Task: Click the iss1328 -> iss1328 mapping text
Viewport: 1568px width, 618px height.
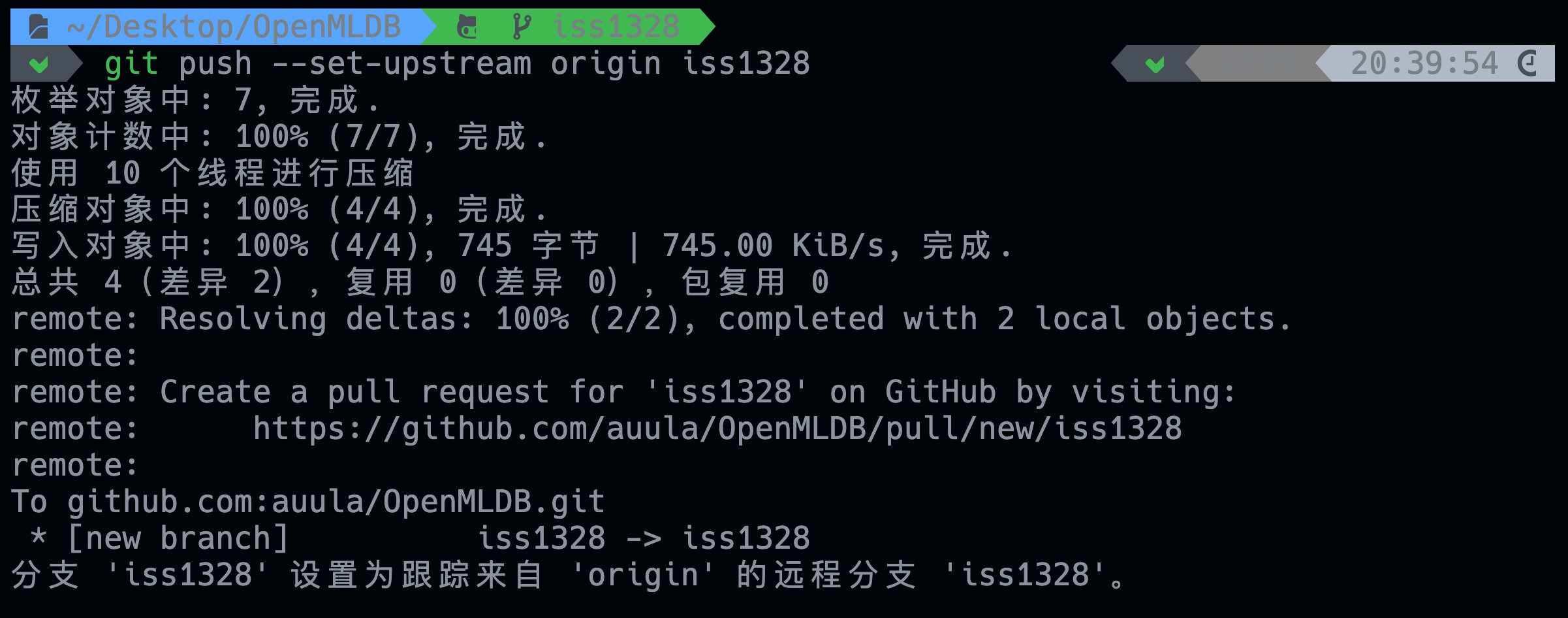Action: pos(644,539)
